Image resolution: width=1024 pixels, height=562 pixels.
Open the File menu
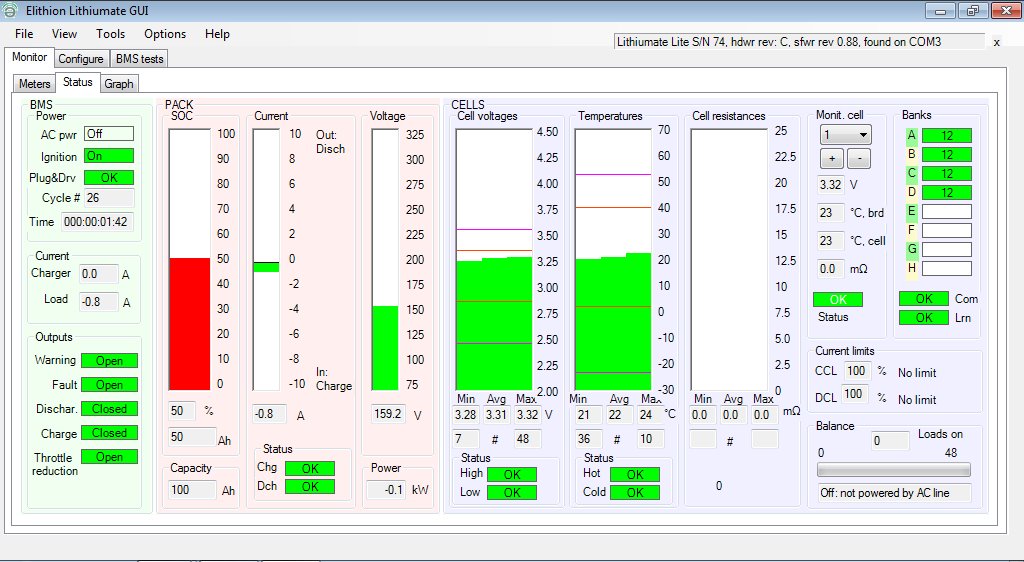(x=24, y=34)
